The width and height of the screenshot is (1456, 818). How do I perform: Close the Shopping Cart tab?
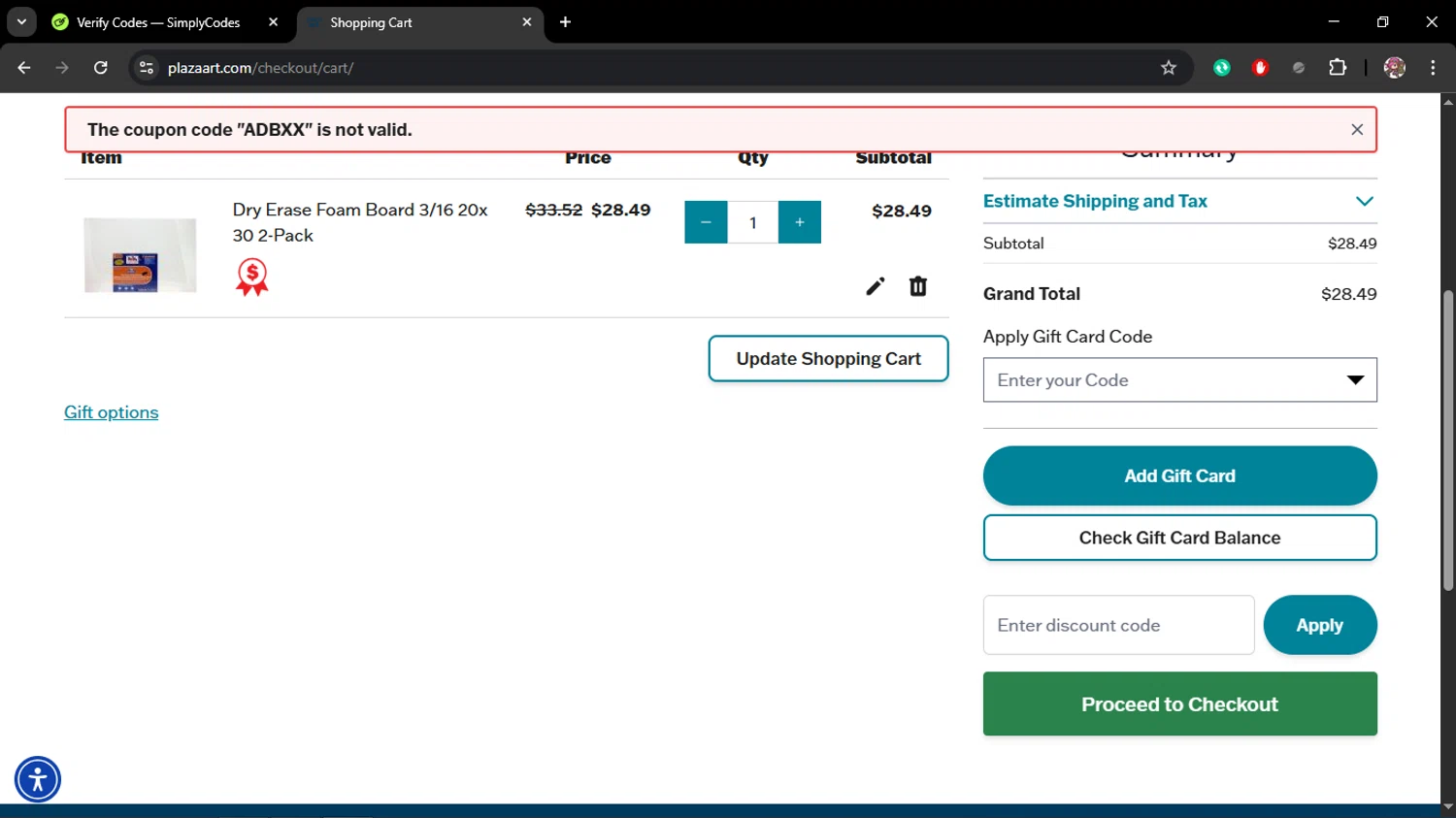pos(527,22)
